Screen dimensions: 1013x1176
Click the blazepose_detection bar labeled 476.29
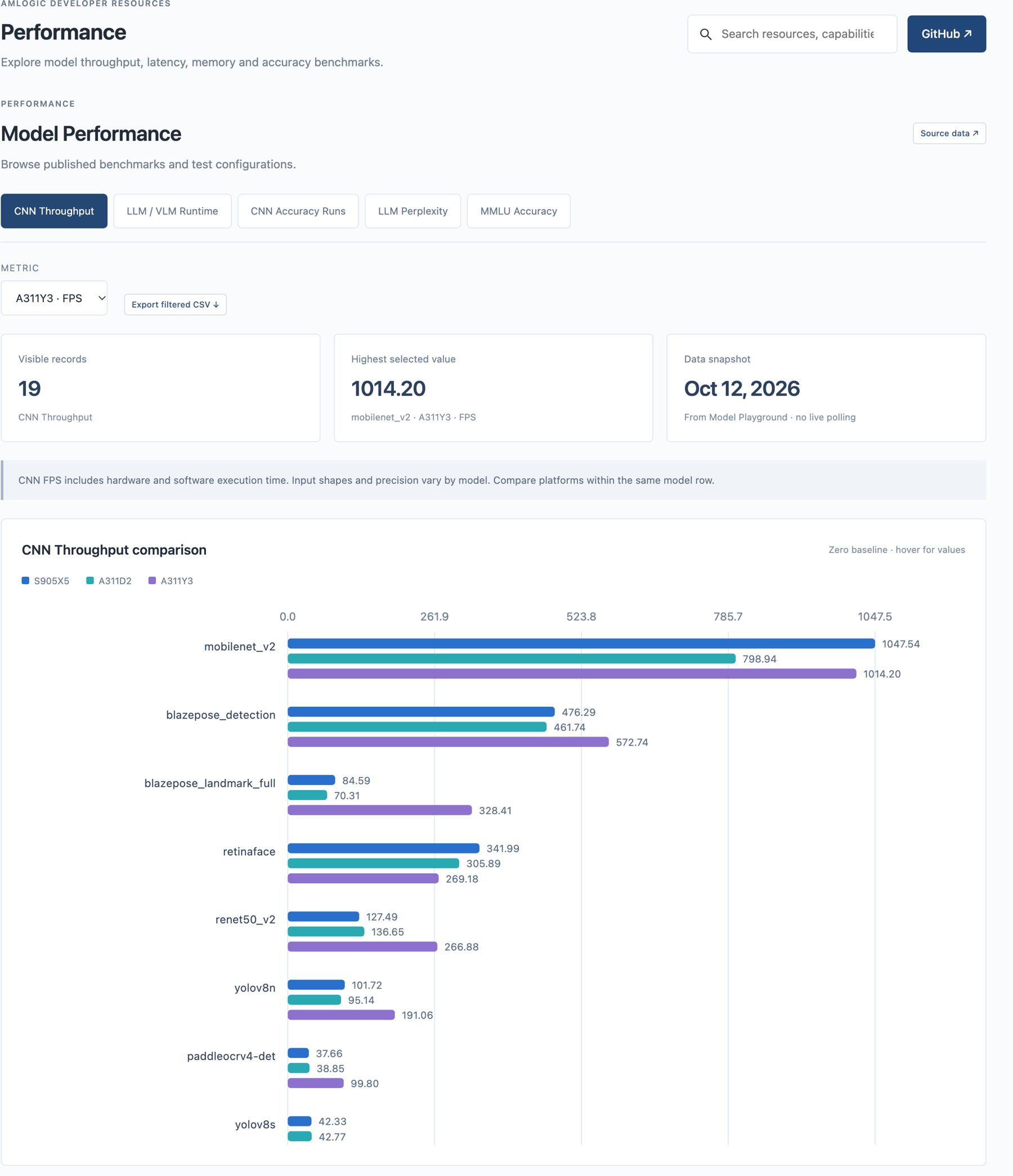pos(422,712)
